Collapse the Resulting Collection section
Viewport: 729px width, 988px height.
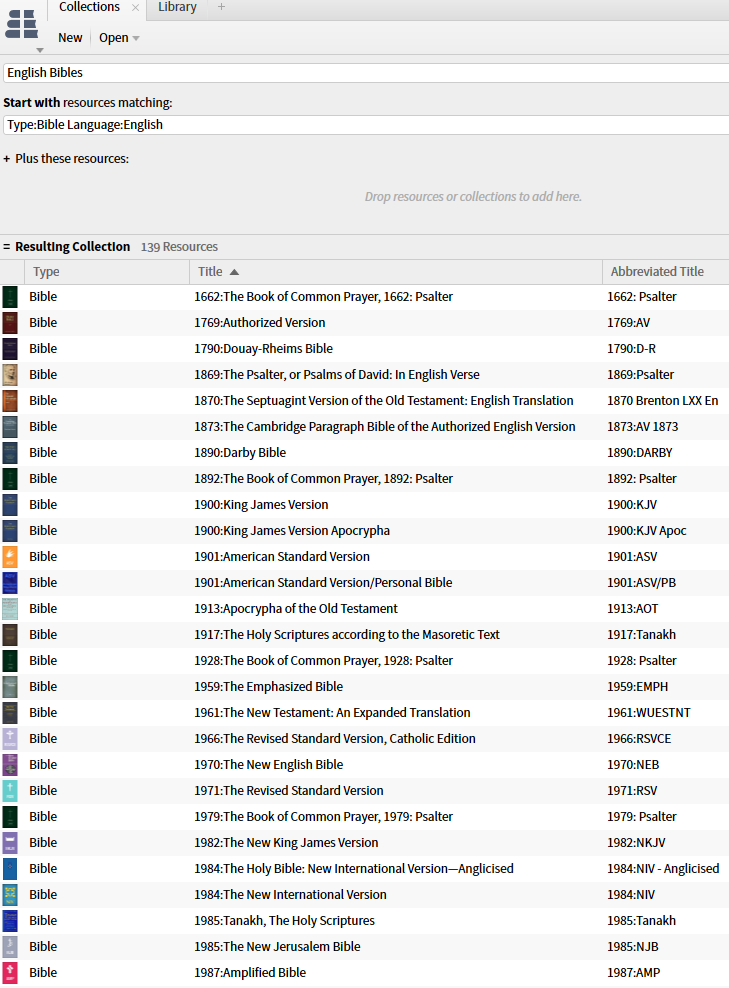point(6,247)
